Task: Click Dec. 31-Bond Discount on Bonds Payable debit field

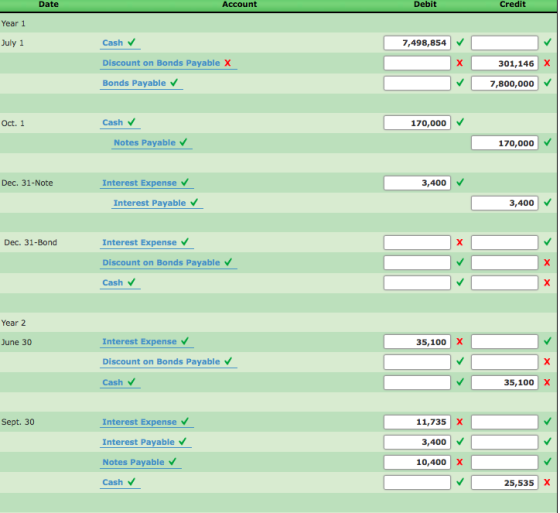Action: (x=417, y=263)
